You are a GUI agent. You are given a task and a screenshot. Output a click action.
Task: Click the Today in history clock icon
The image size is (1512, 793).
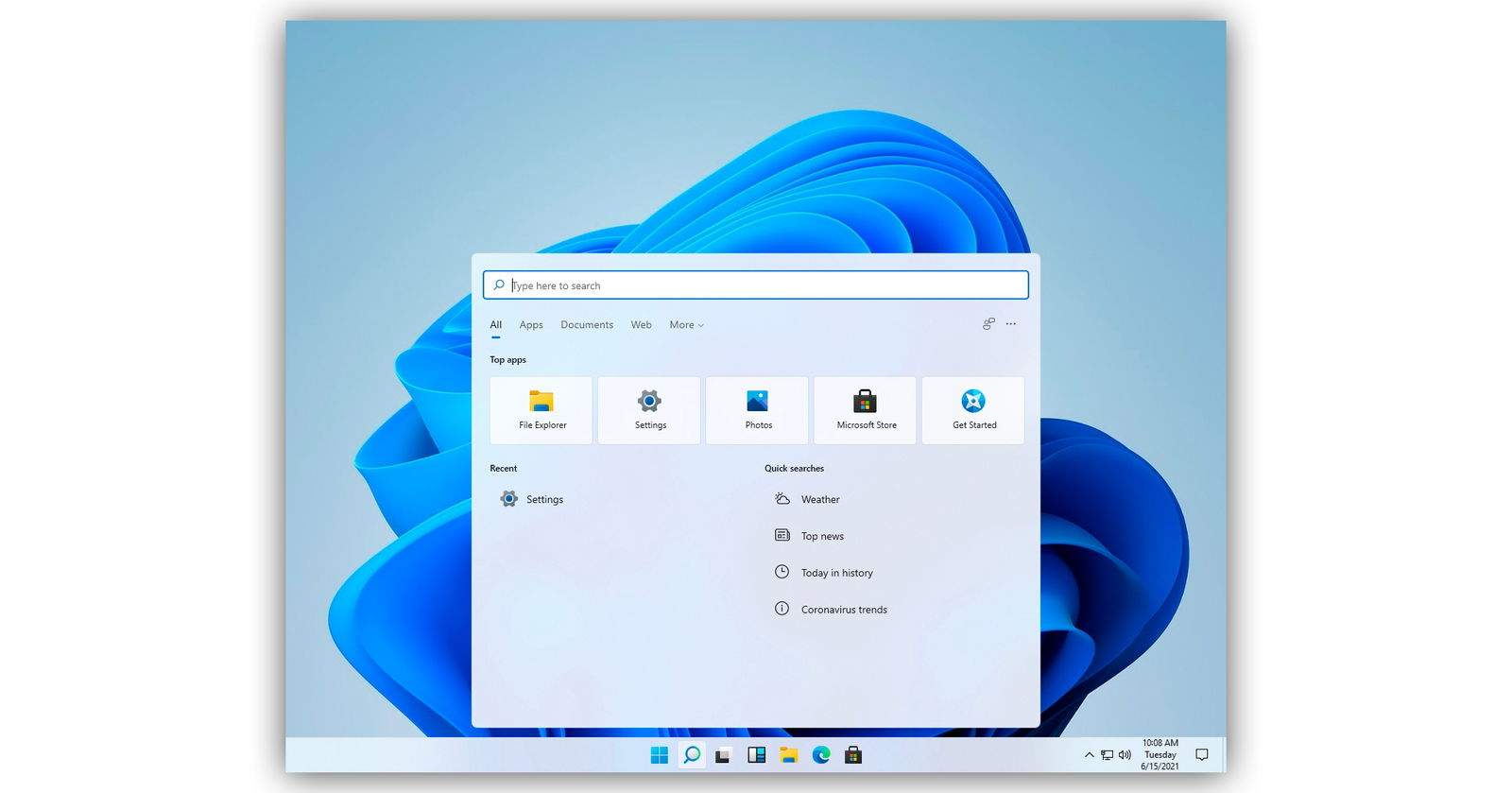[782, 572]
